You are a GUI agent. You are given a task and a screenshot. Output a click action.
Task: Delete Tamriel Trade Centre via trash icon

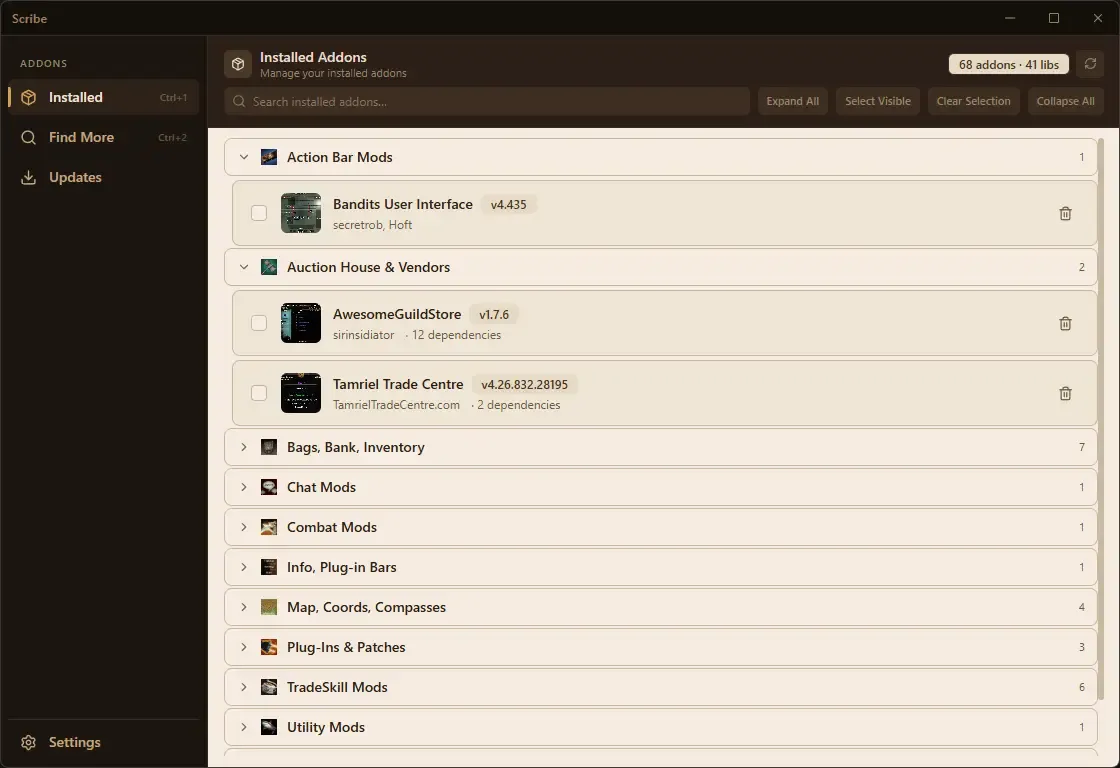pos(1065,393)
